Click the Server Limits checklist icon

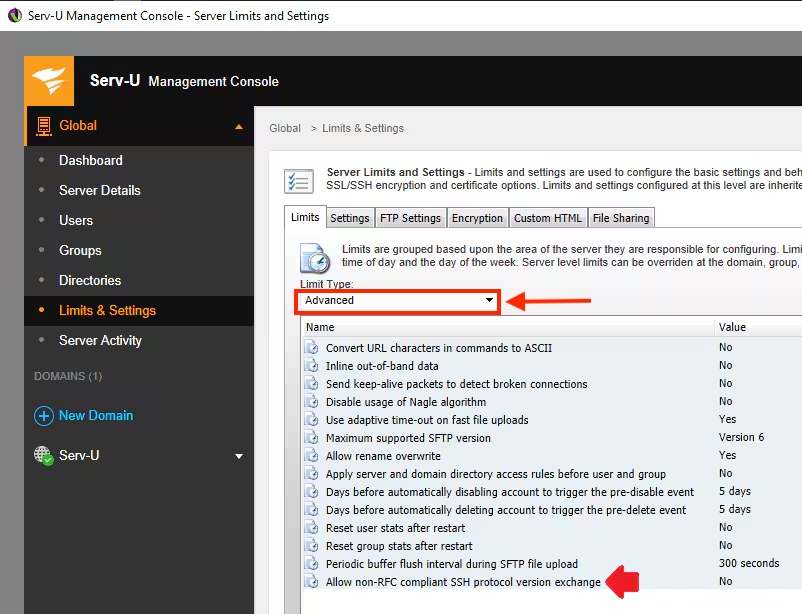click(299, 181)
